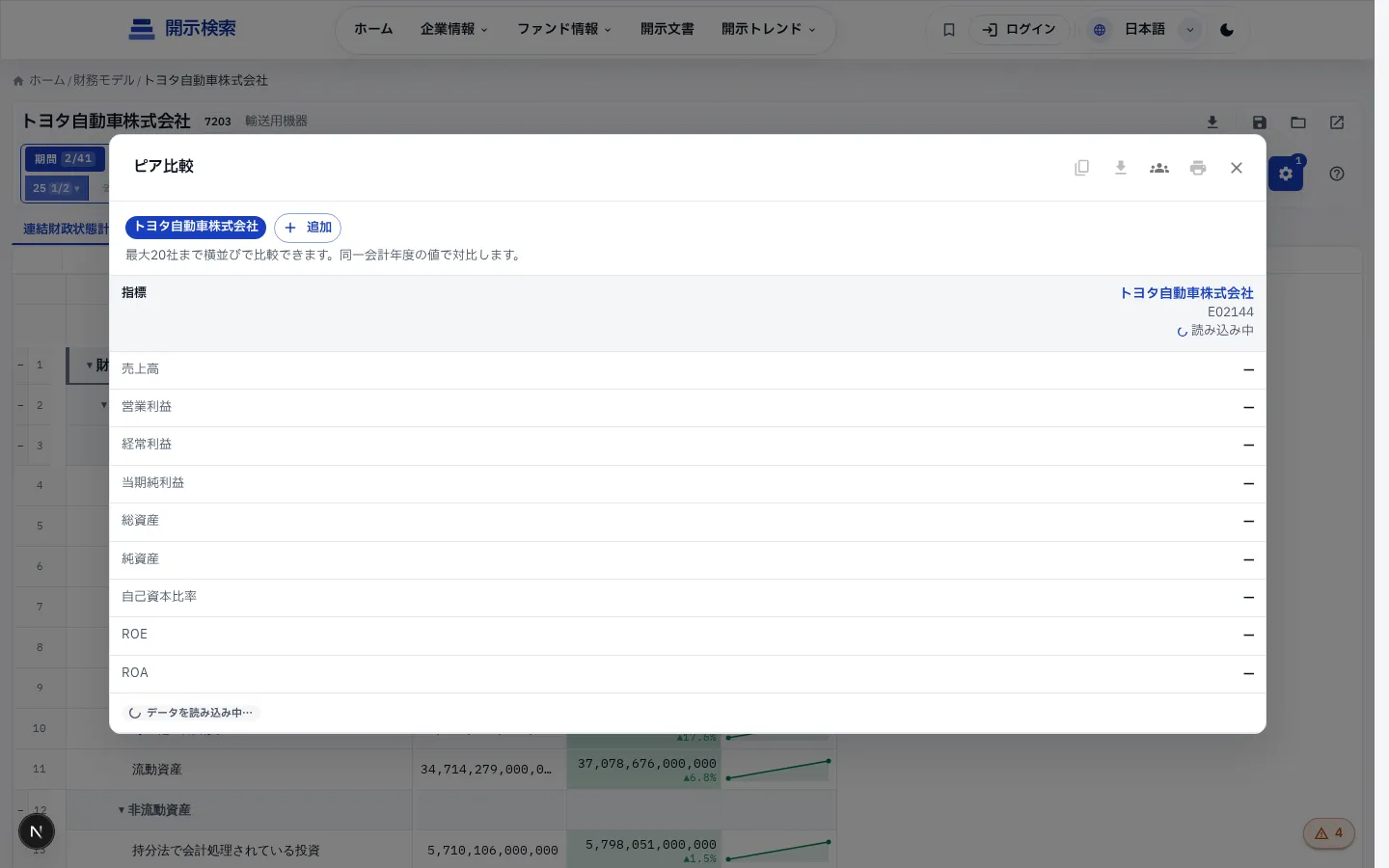Click the データを読み込み中 loading indicator
The width and height of the screenshot is (1389, 868).
click(x=193, y=713)
